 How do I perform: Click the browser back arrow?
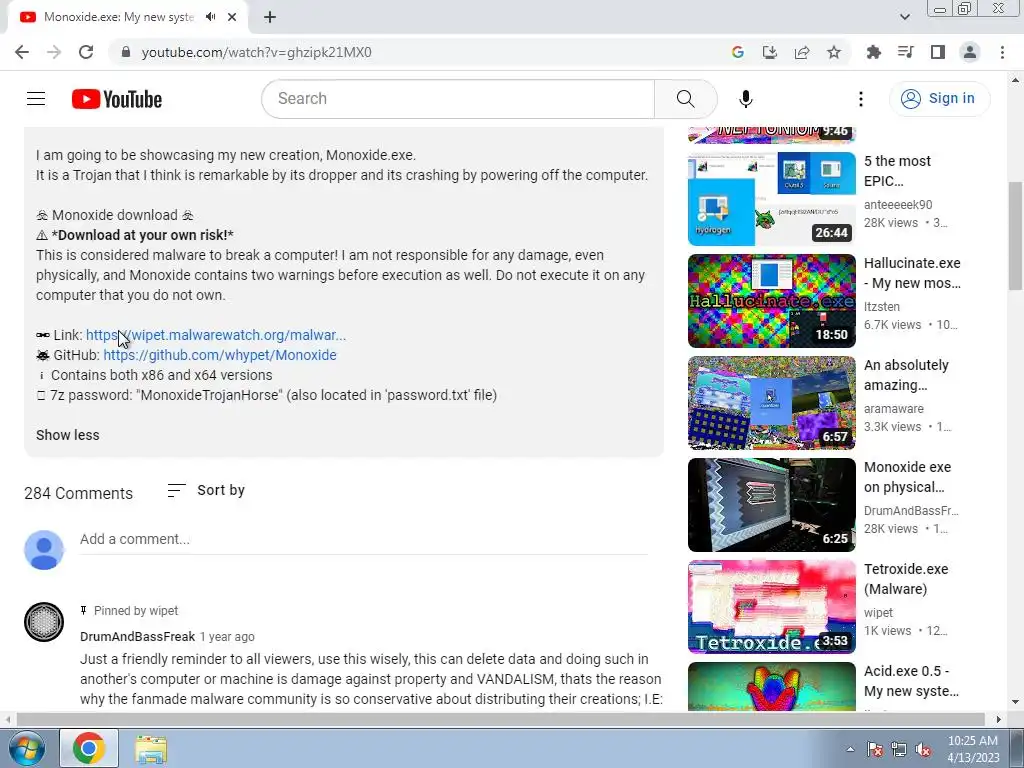pos(22,52)
